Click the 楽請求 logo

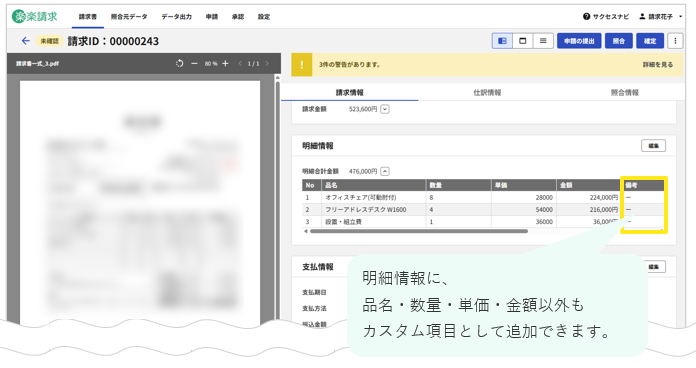pyautogui.click(x=35, y=16)
